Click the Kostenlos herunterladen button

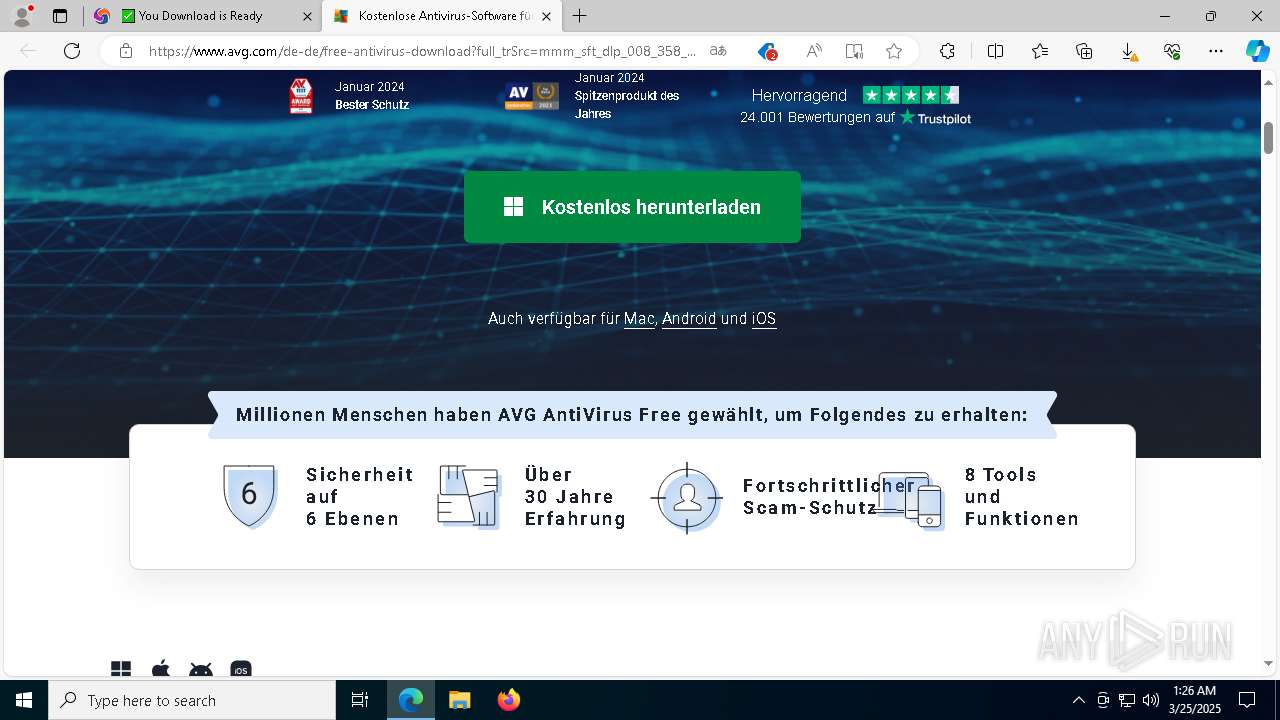tap(632, 207)
